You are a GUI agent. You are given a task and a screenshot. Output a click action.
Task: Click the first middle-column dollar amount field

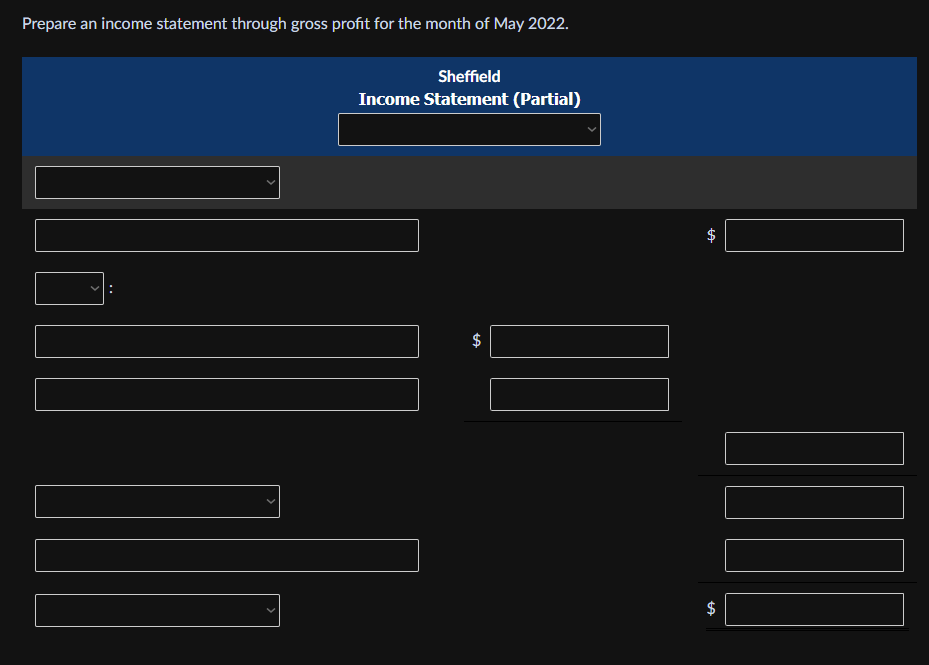(579, 341)
